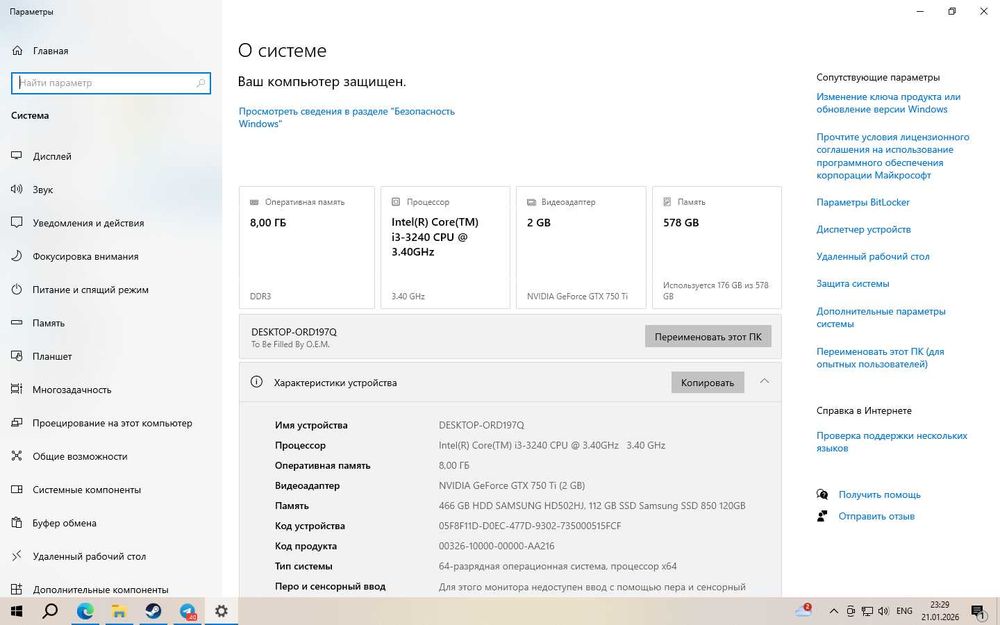Select product code 00326-10000-00000-AA216
Image resolution: width=1000 pixels, height=625 pixels.
click(x=496, y=546)
